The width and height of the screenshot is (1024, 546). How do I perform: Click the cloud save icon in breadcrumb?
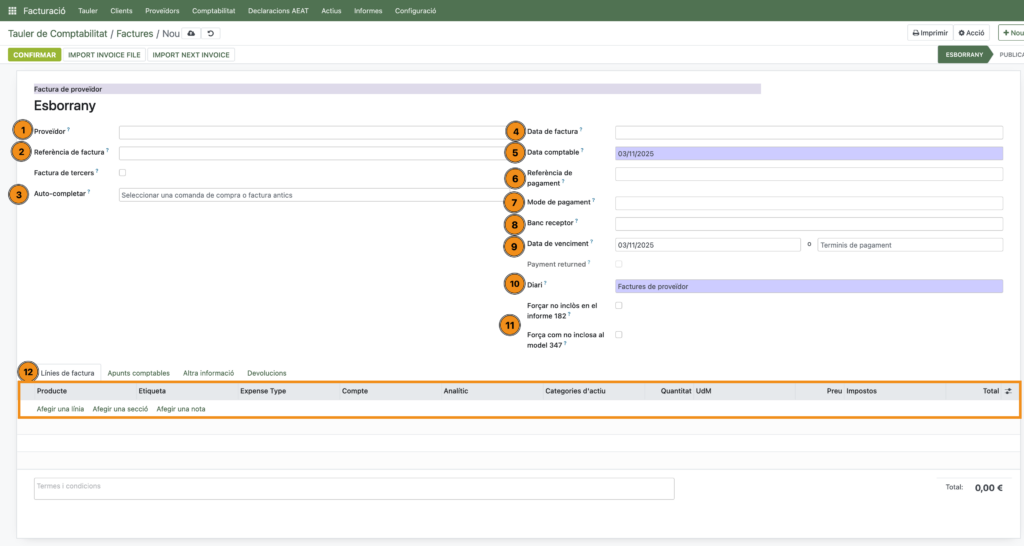pyautogui.click(x=192, y=33)
